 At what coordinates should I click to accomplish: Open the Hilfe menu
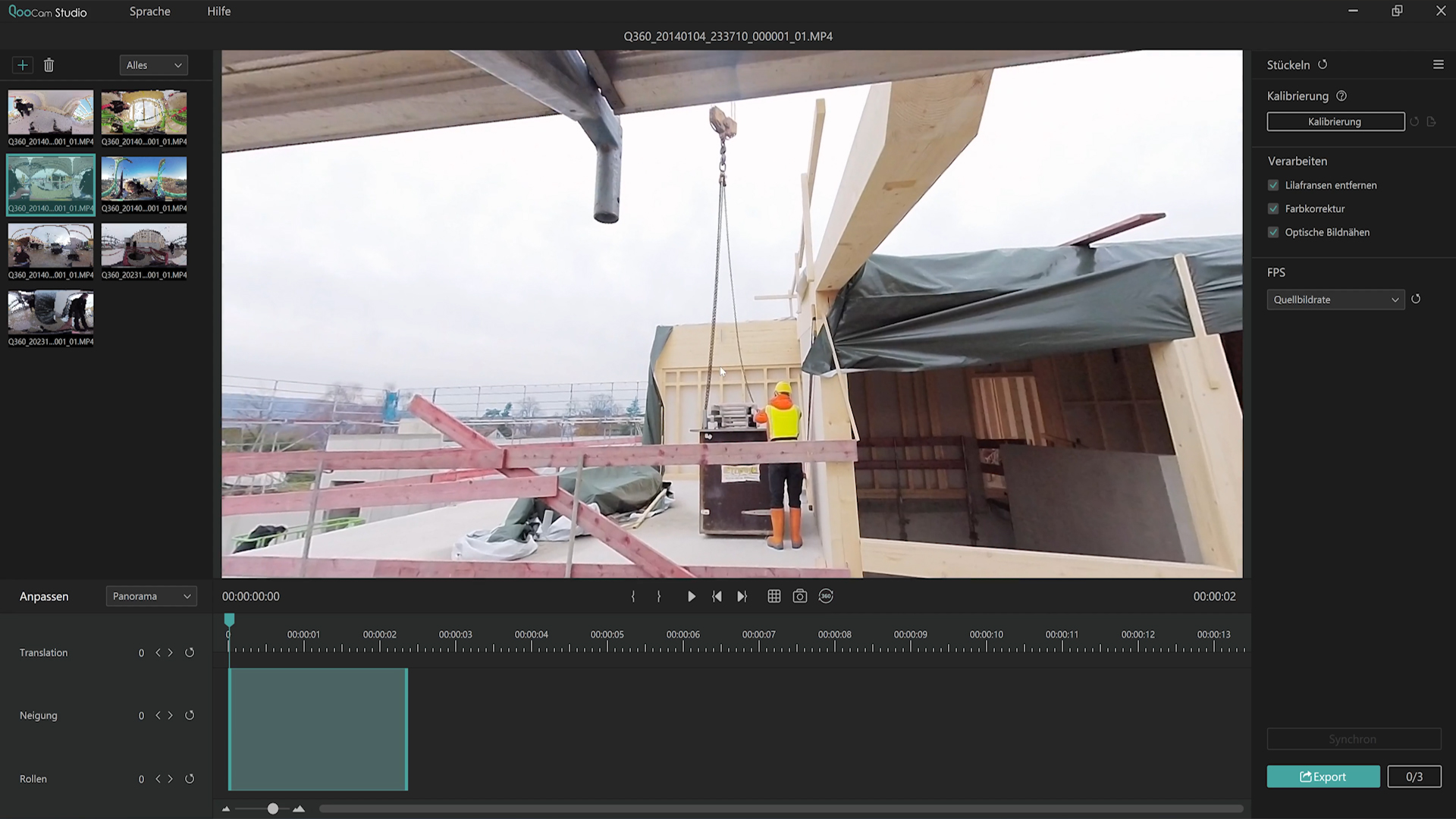click(x=218, y=11)
